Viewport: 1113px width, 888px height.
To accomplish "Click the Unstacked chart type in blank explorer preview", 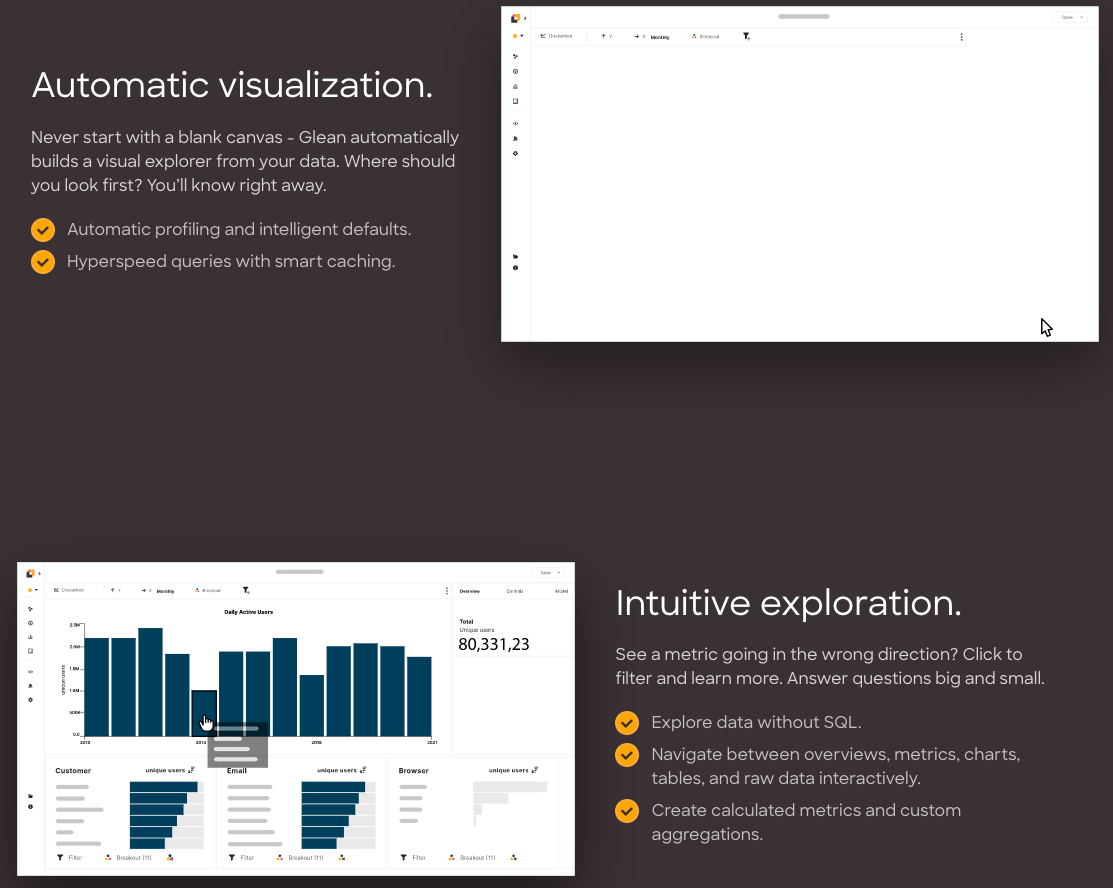I will 556,36.
